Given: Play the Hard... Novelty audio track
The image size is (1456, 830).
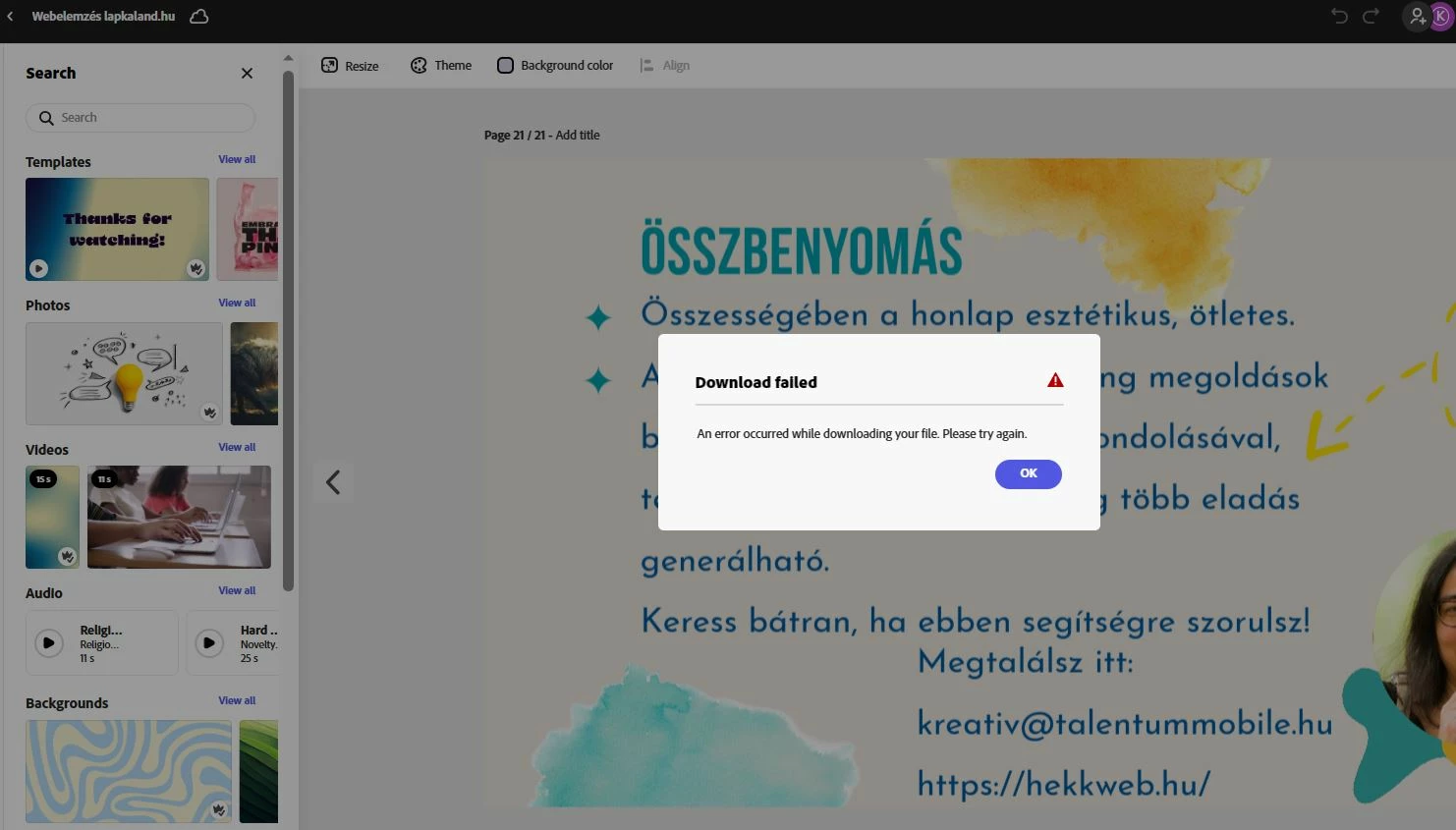Looking at the screenshot, I should pyautogui.click(x=208, y=642).
